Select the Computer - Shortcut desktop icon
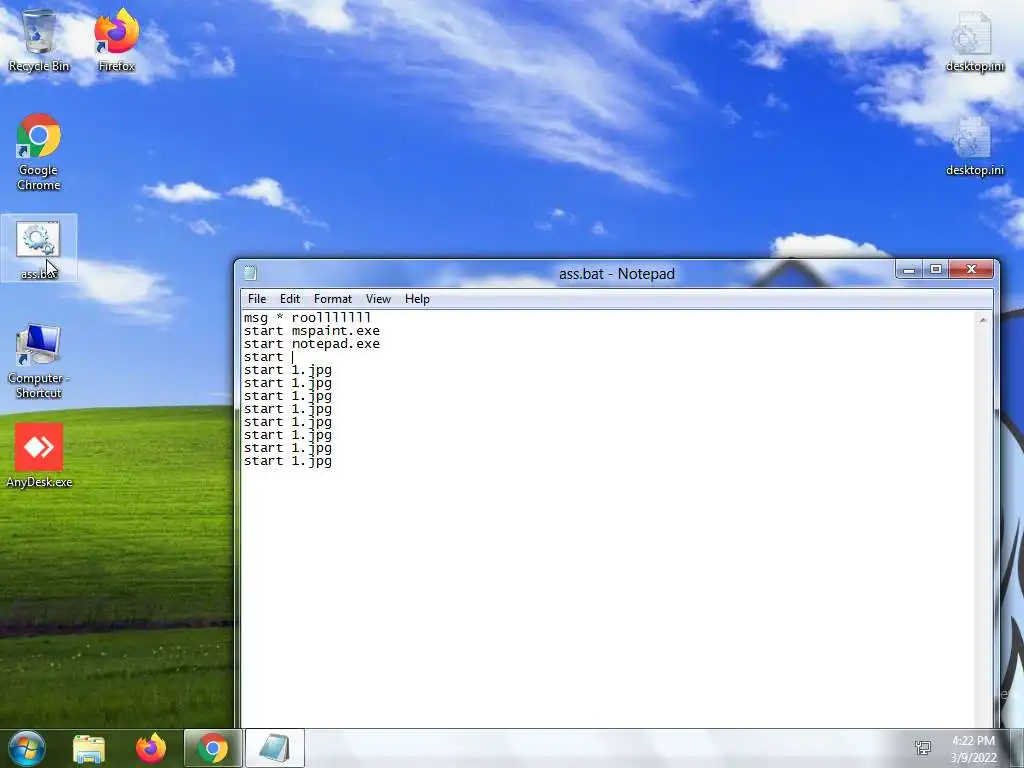1024x768 pixels. [x=39, y=361]
